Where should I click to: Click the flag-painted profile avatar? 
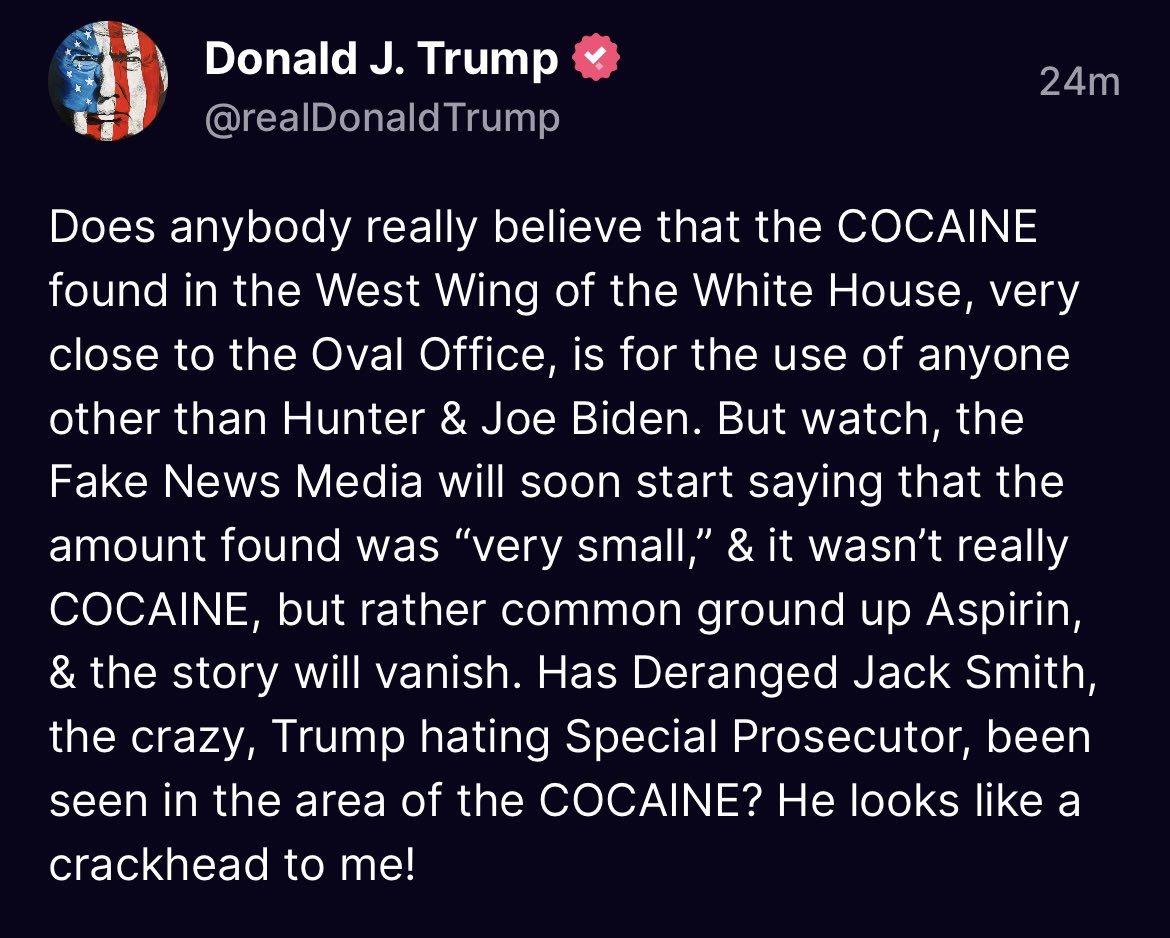107,81
